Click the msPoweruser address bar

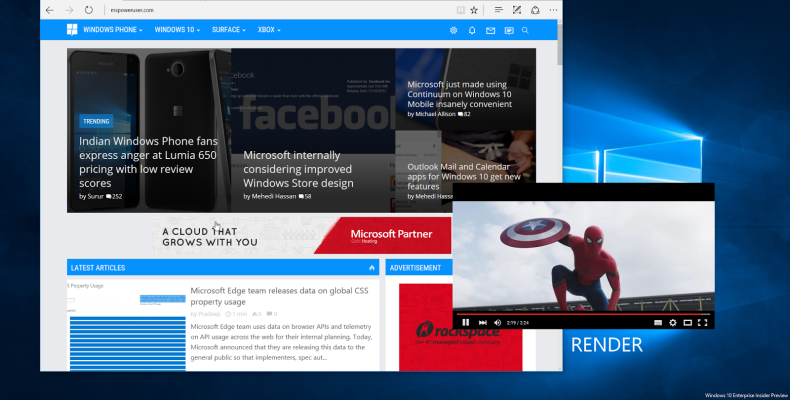coord(277,10)
